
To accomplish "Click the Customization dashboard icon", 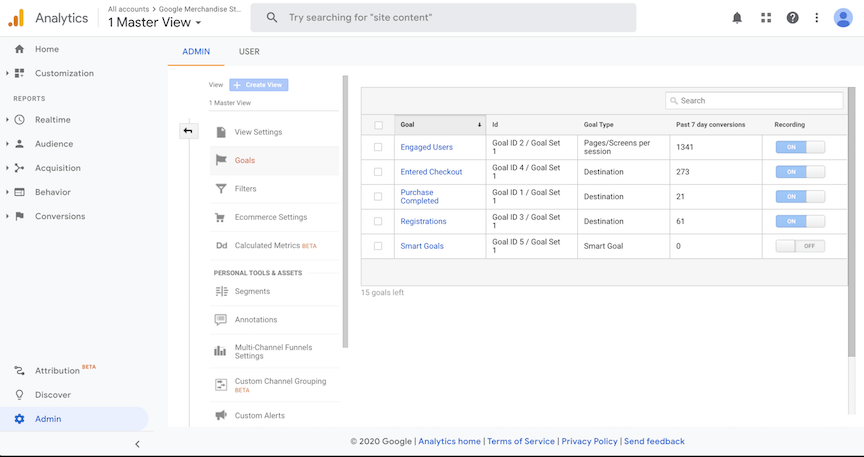I will click(19, 73).
